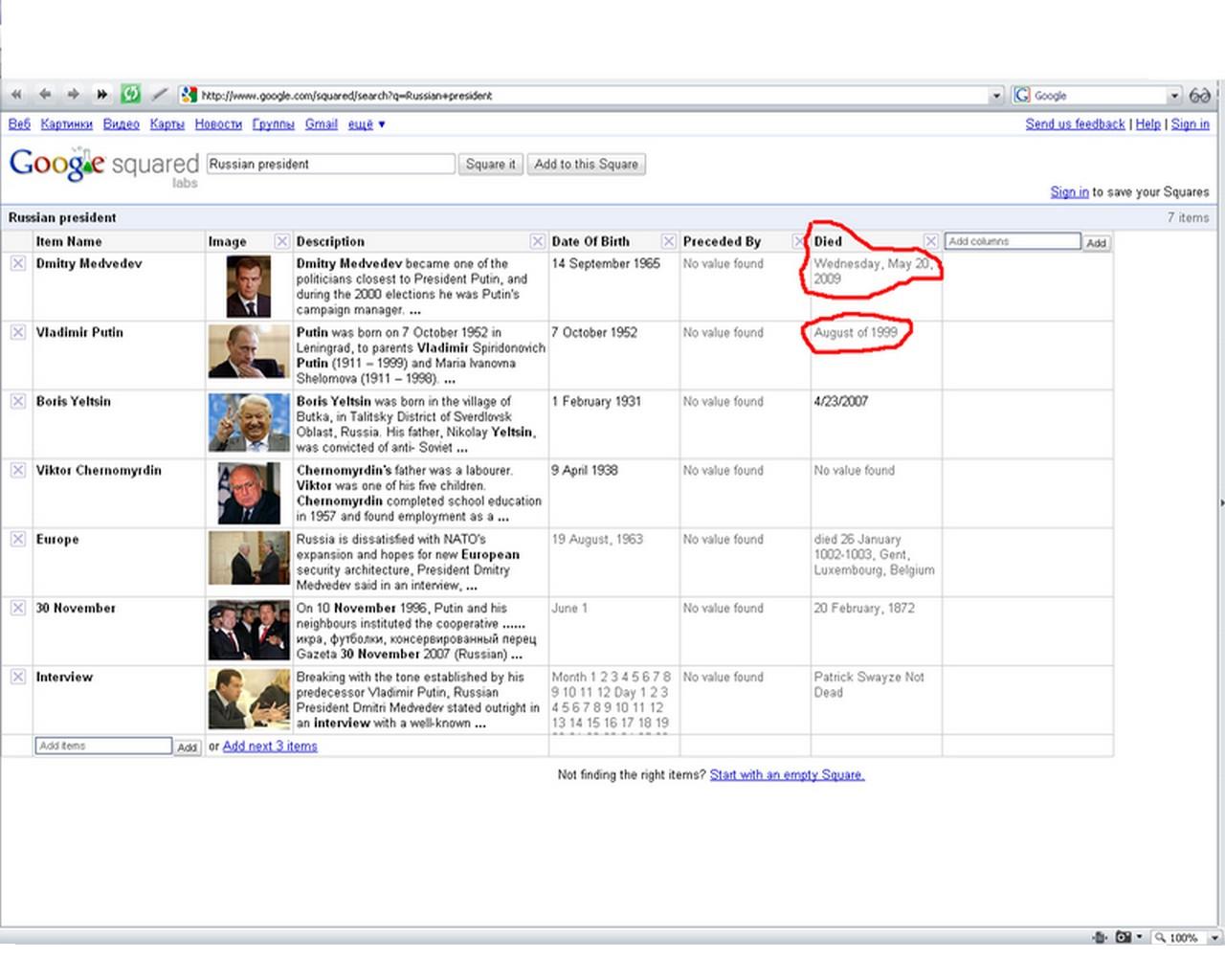Click Start with an empty Square link

(787, 775)
